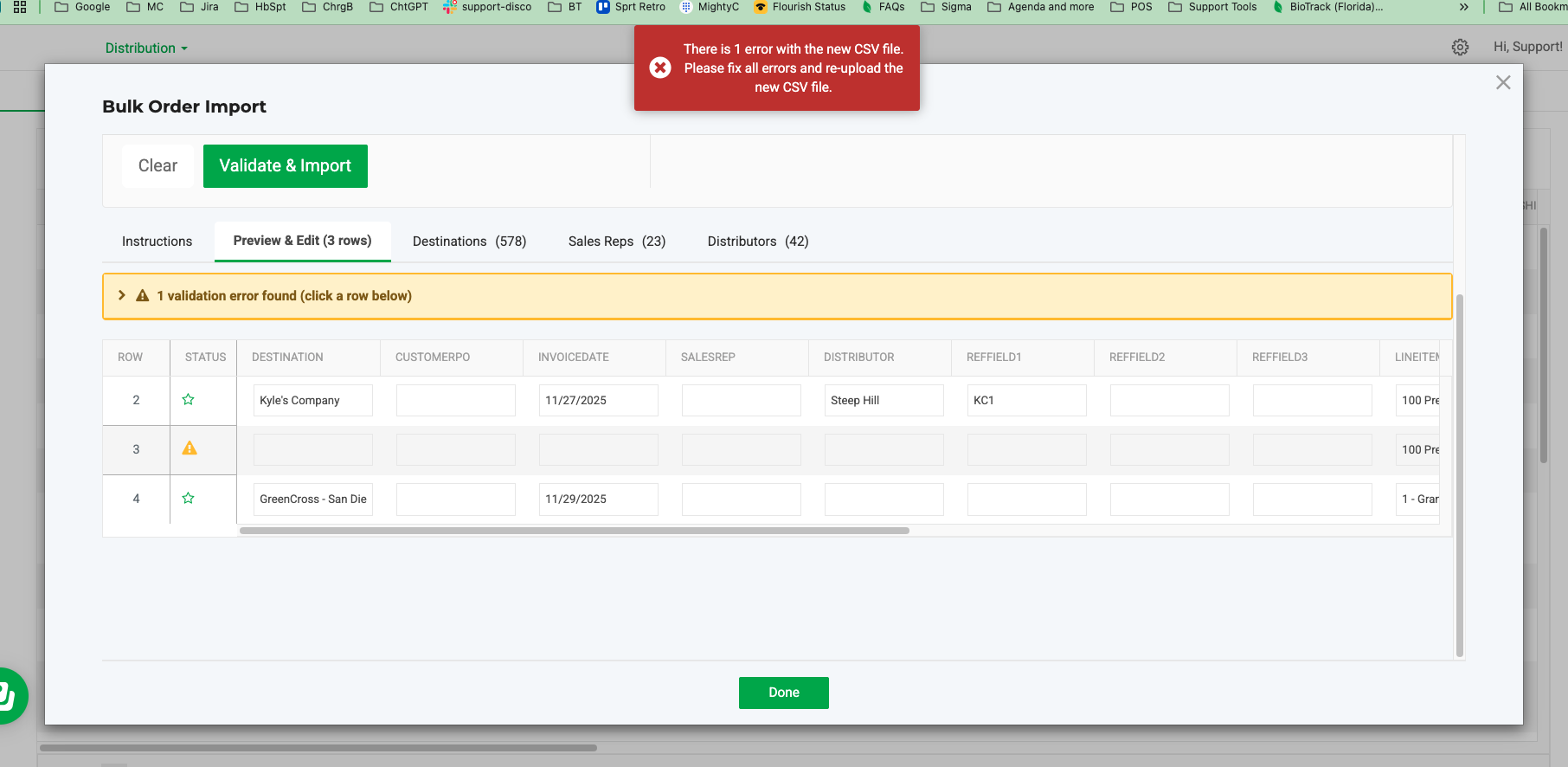Click the red error X icon in the alert
Screen dimensions: 1568x767
point(660,68)
